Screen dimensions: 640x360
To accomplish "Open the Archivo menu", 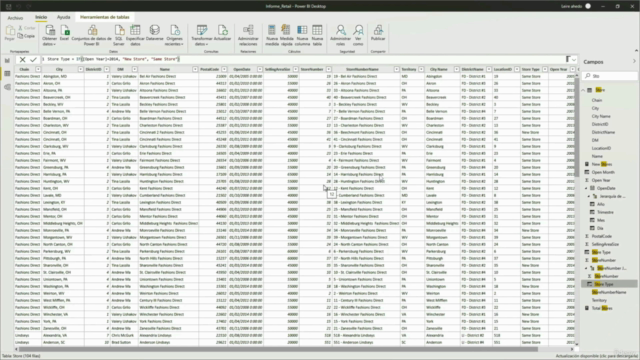I will click(15, 18).
